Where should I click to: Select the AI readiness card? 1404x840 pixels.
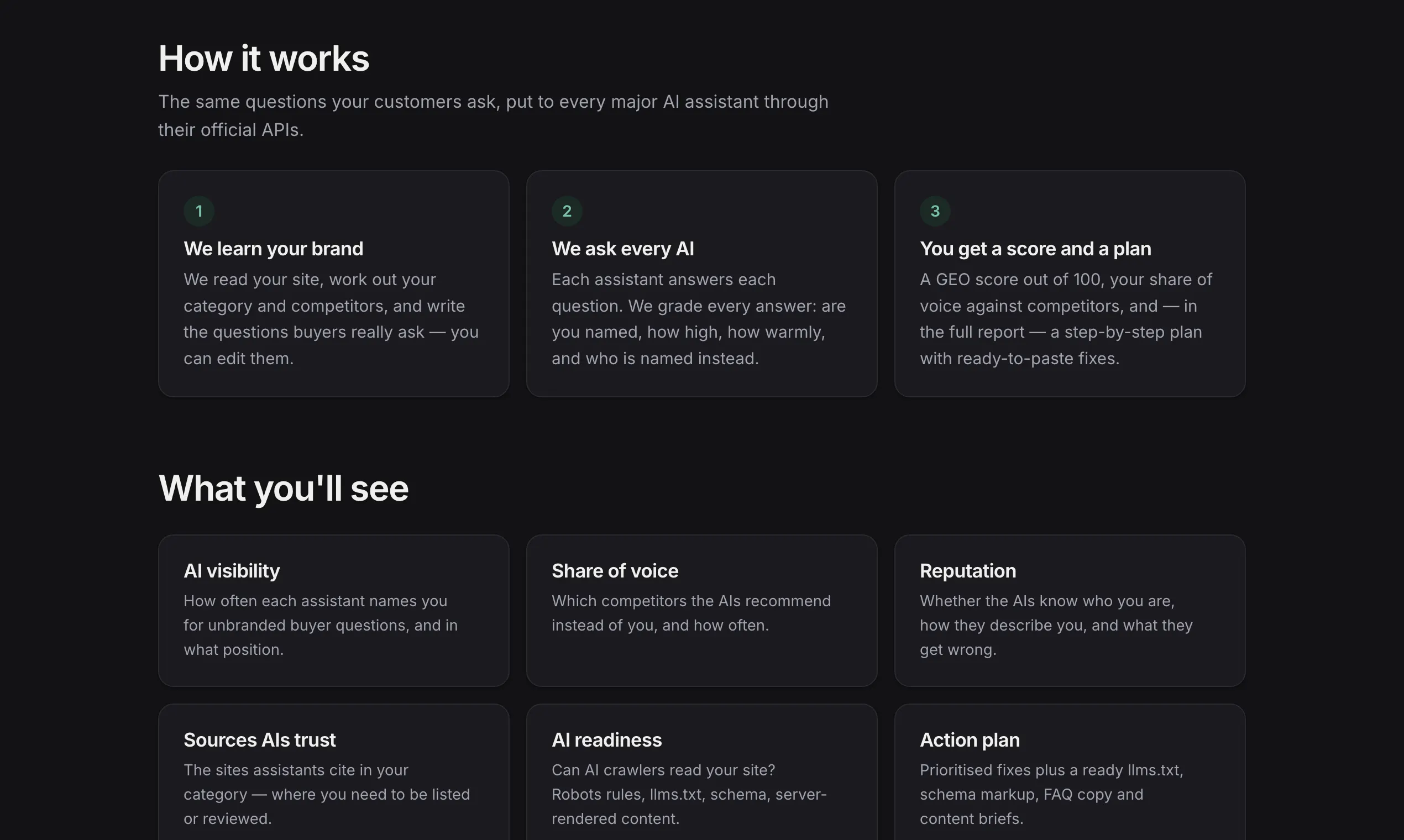(x=701, y=772)
